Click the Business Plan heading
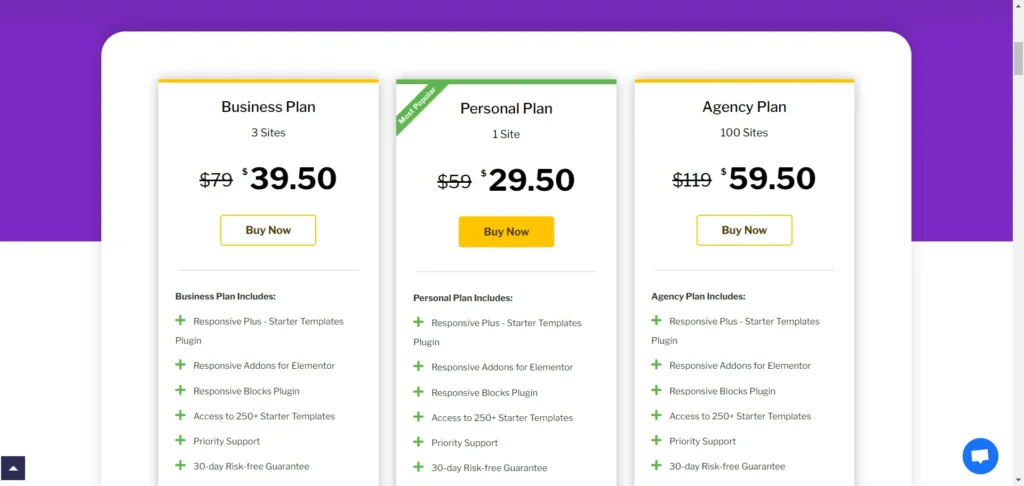1024x486 pixels. click(x=268, y=107)
